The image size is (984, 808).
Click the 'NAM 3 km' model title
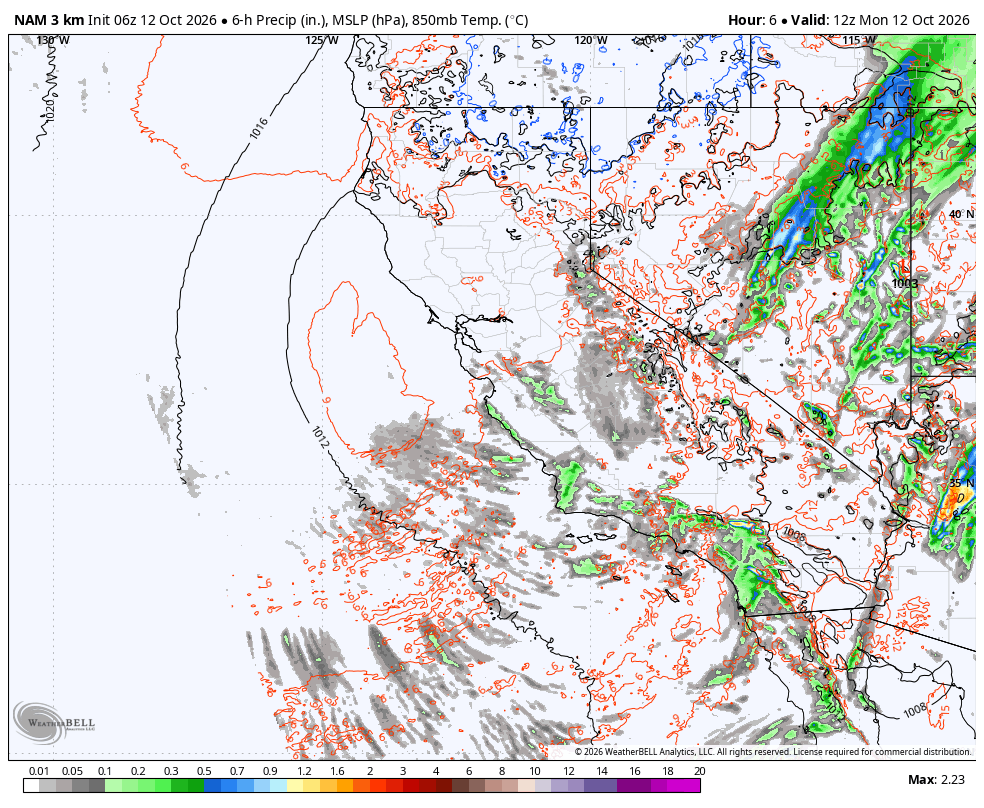click(49, 20)
